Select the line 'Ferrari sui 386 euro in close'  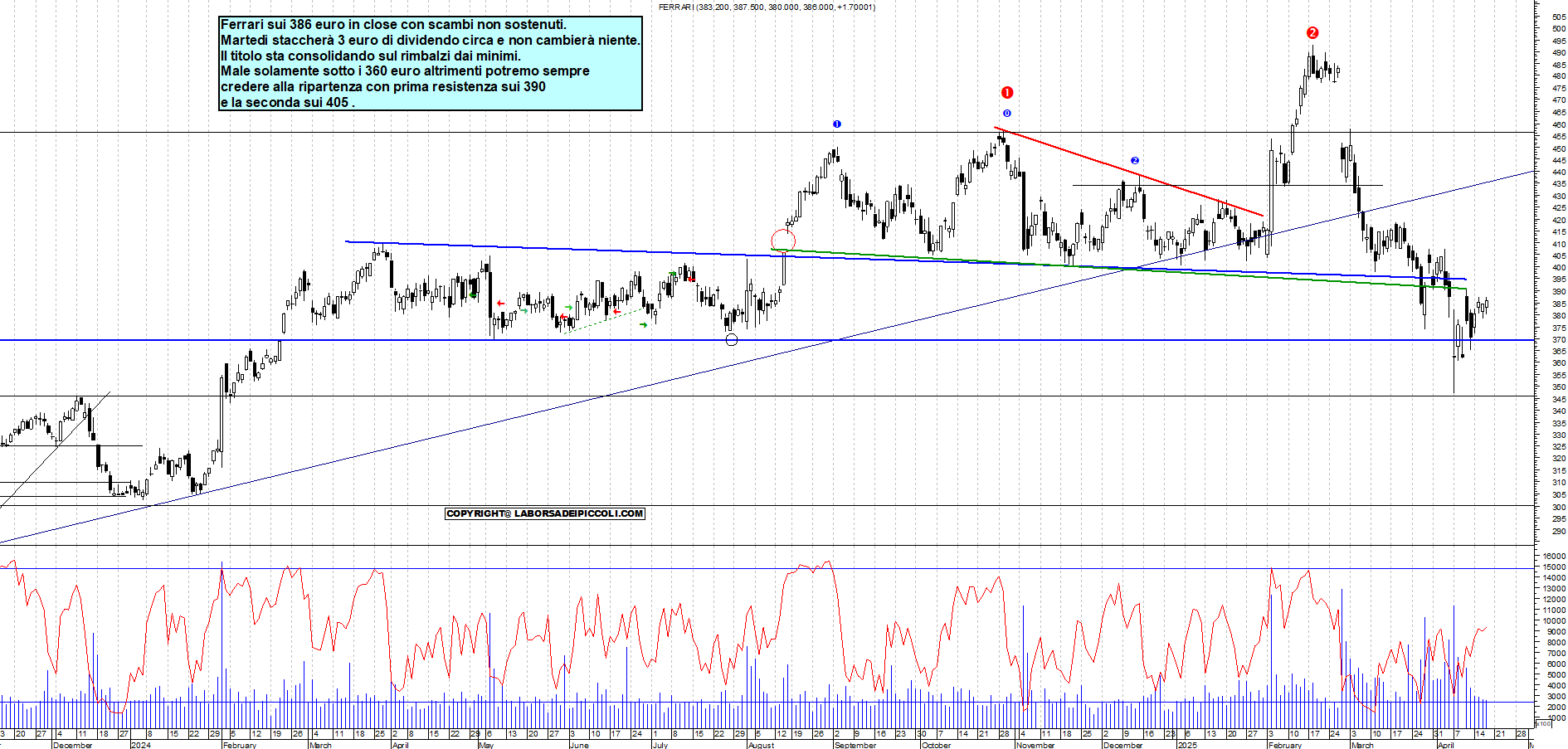(x=393, y=25)
